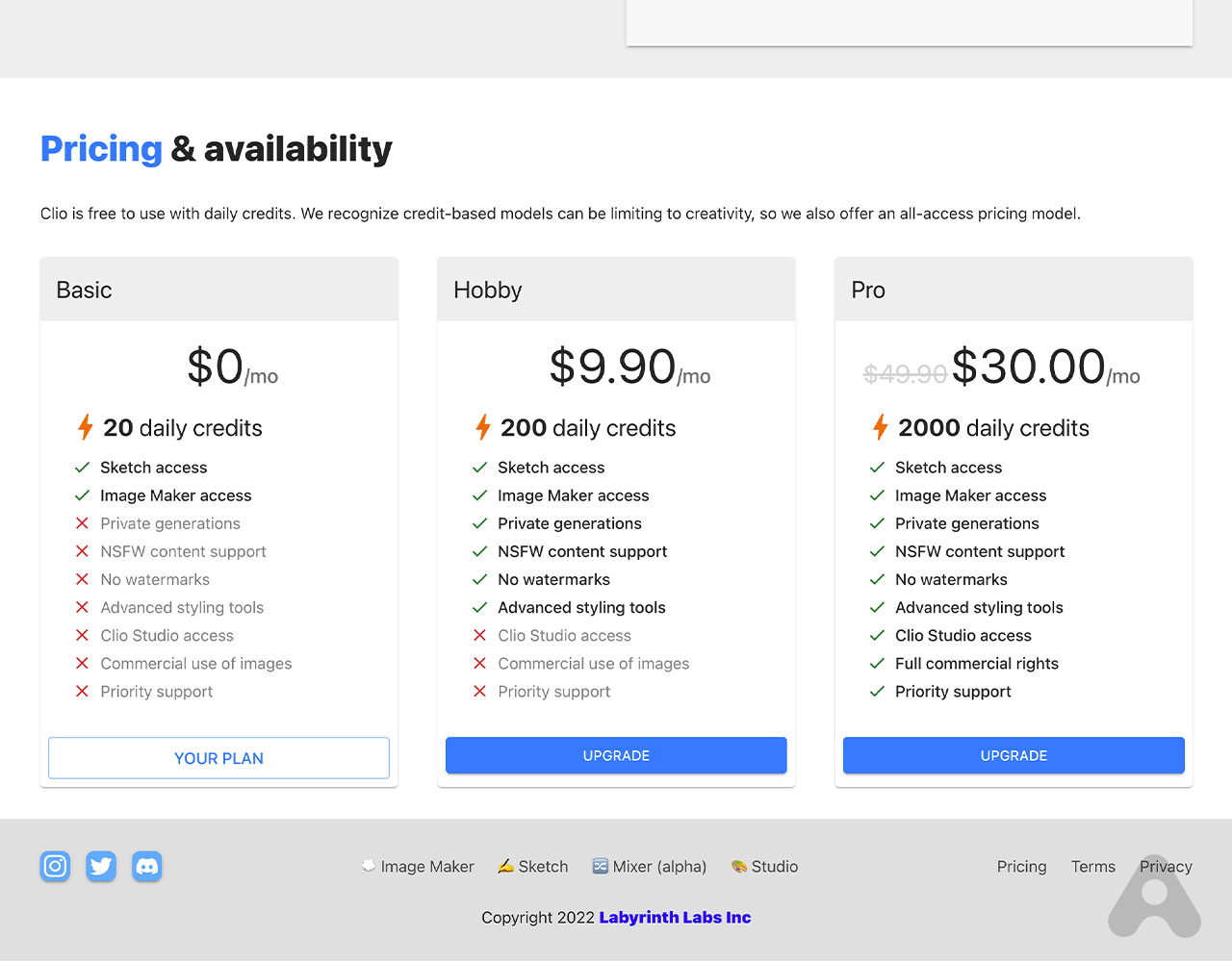Open the Twitter social icon
1232x962 pixels.
point(101,867)
